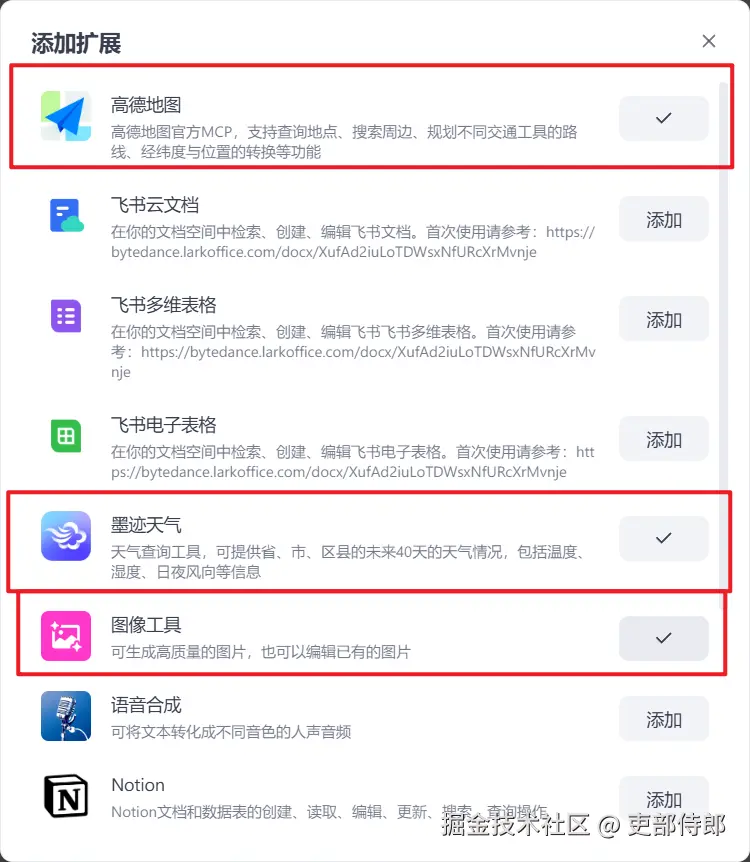Toggle the checkmark for 高德地图 extension
The width and height of the screenshot is (750, 862).
(664, 118)
